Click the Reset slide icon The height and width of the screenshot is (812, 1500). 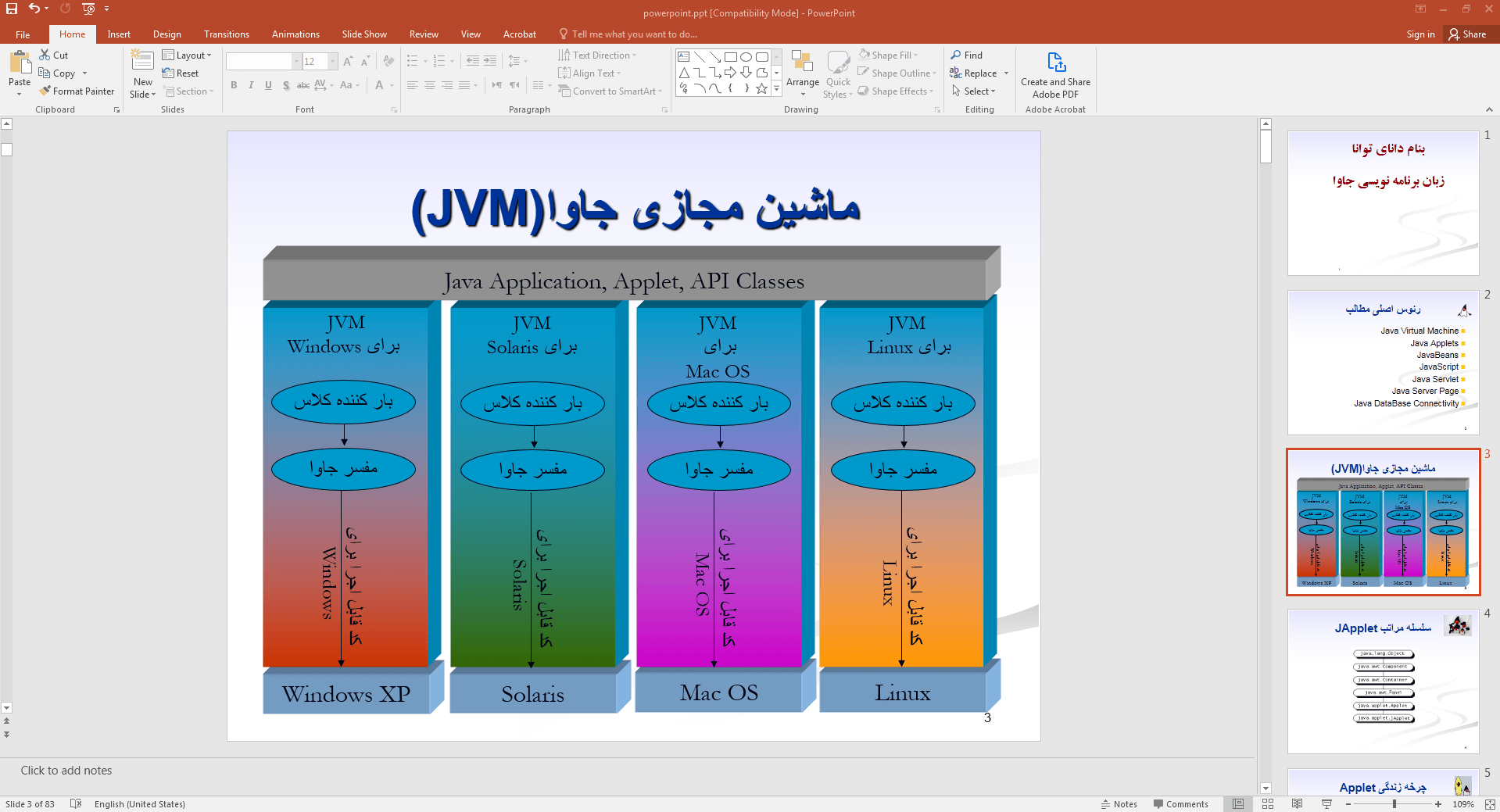click(x=168, y=73)
